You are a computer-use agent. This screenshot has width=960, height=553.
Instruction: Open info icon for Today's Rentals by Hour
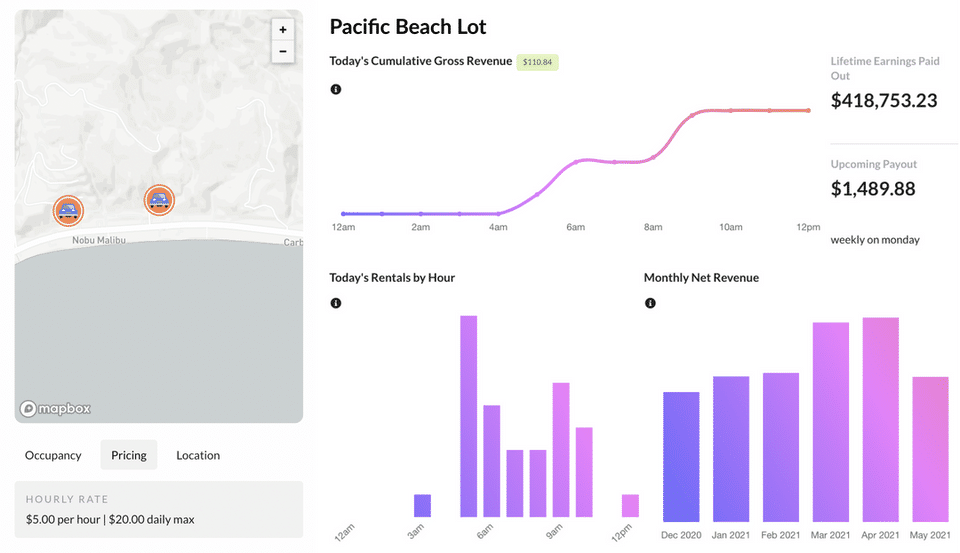click(x=336, y=303)
